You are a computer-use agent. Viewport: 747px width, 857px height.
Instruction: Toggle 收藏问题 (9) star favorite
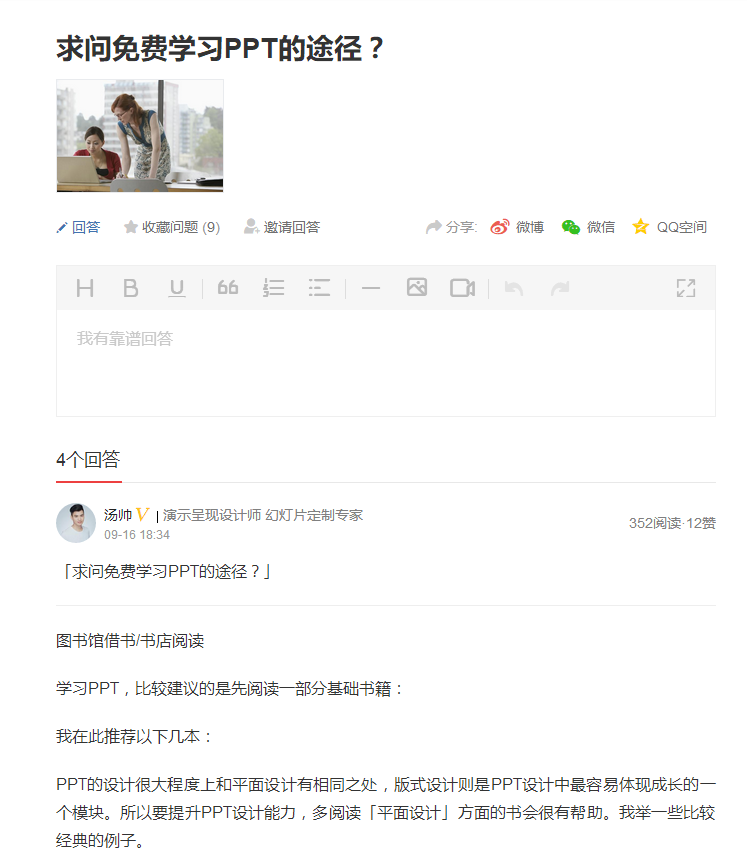point(172,227)
